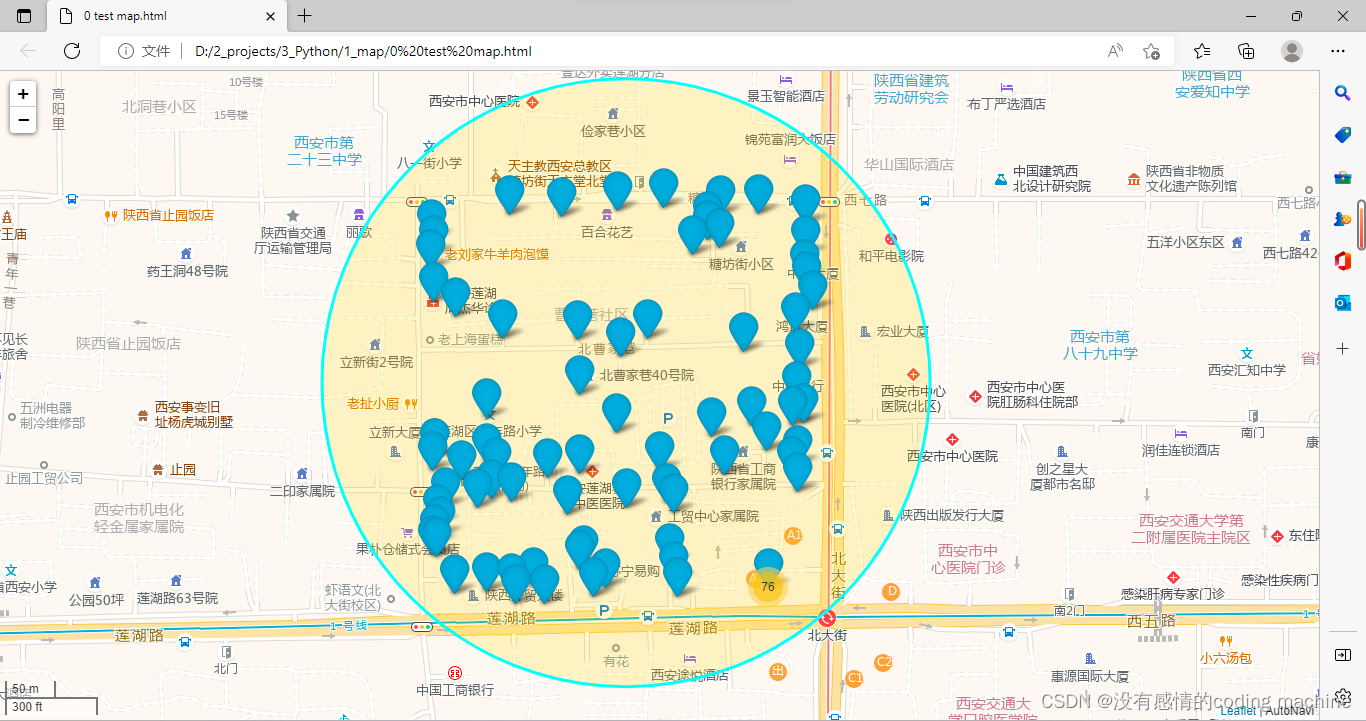
Task: Open sidebar Office icon
Action: 1343,261
